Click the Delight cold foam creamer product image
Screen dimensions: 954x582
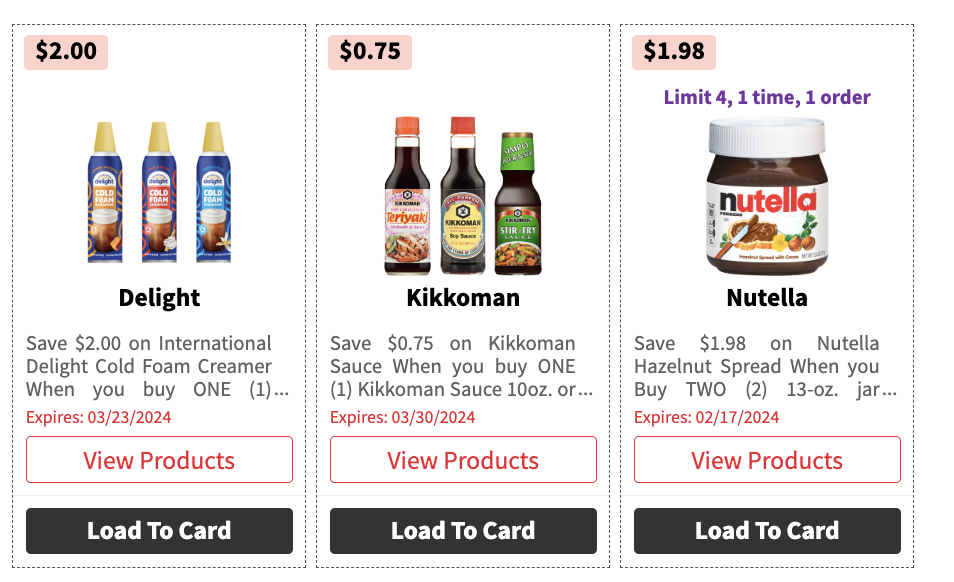tap(159, 195)
